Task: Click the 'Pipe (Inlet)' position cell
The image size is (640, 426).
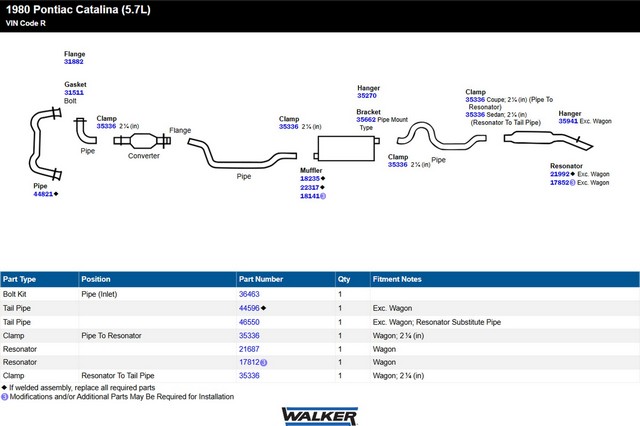Action: [x=99, y=294]
